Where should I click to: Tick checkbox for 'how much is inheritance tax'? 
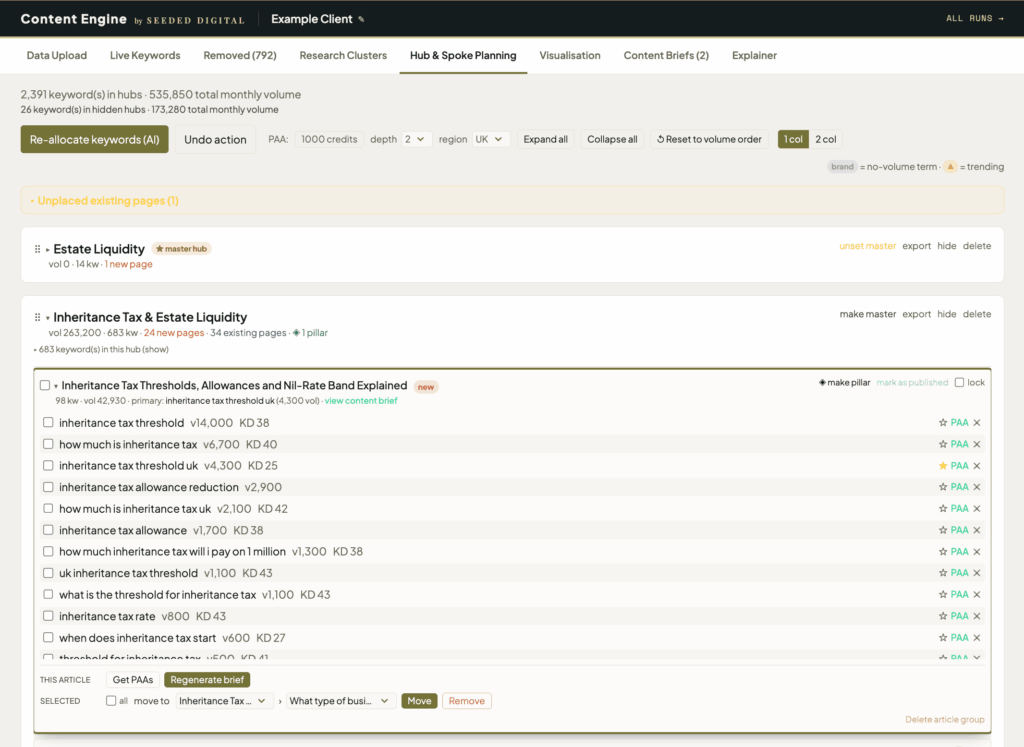click(48, 444)
